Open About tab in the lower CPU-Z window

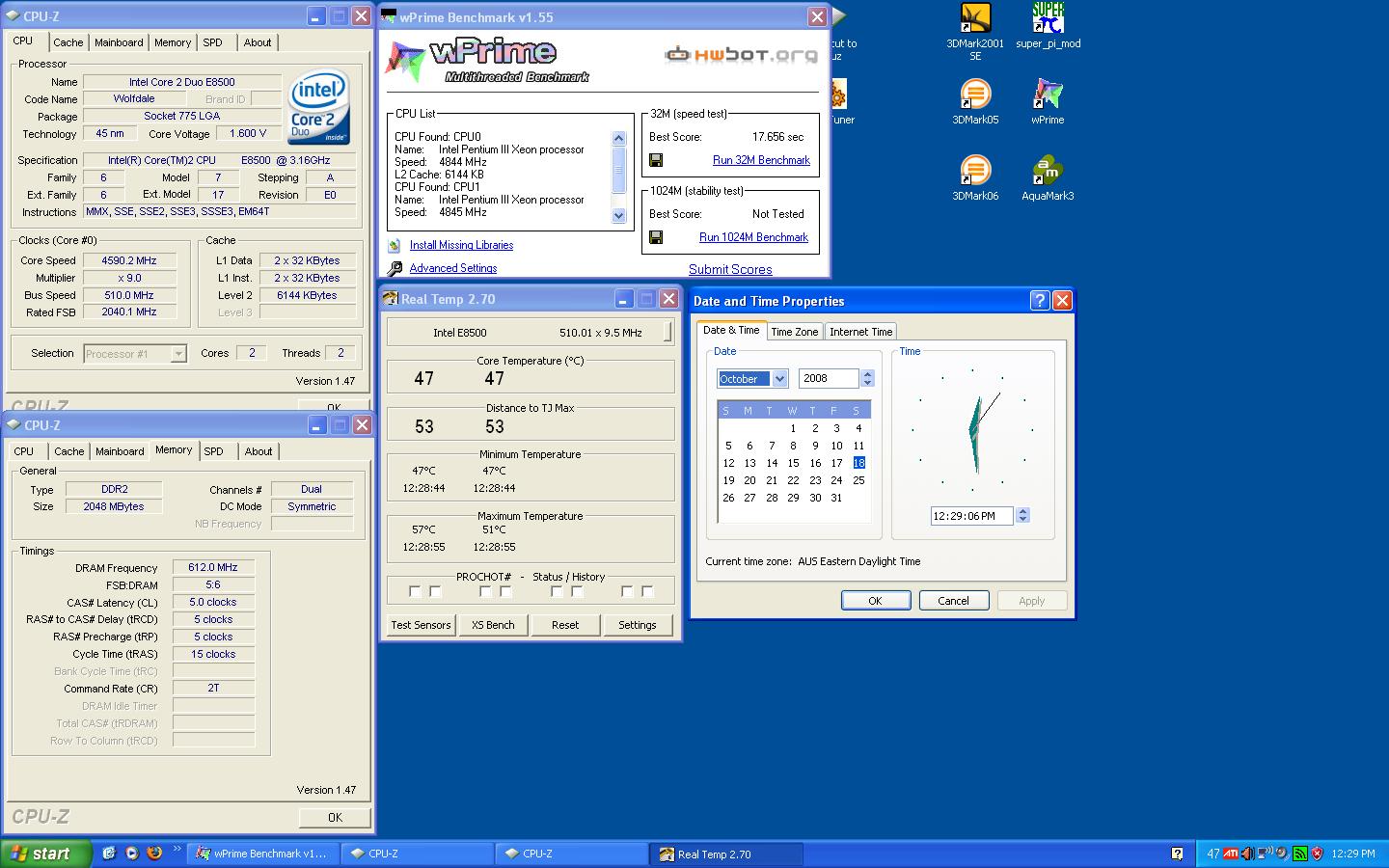pyautogui.click(x=258, y=451)
